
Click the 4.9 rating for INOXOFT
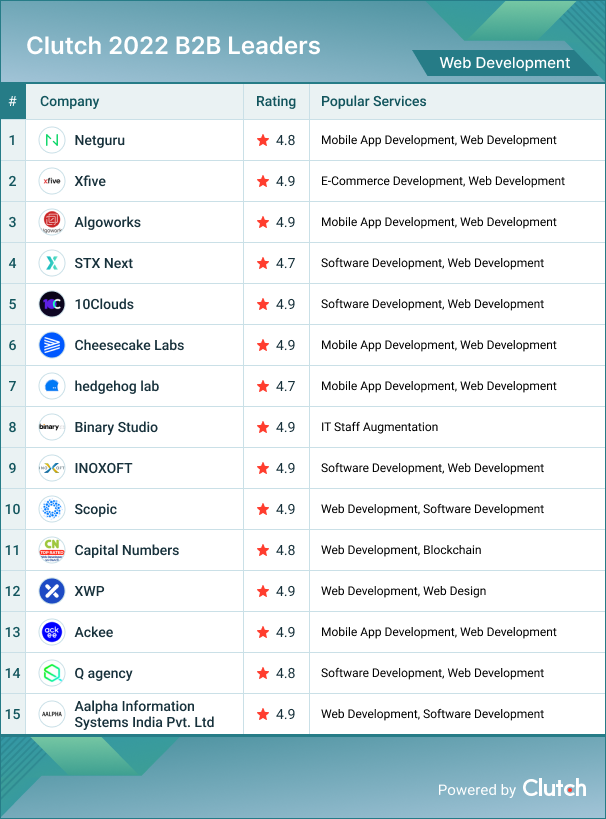tap(285, 468)
